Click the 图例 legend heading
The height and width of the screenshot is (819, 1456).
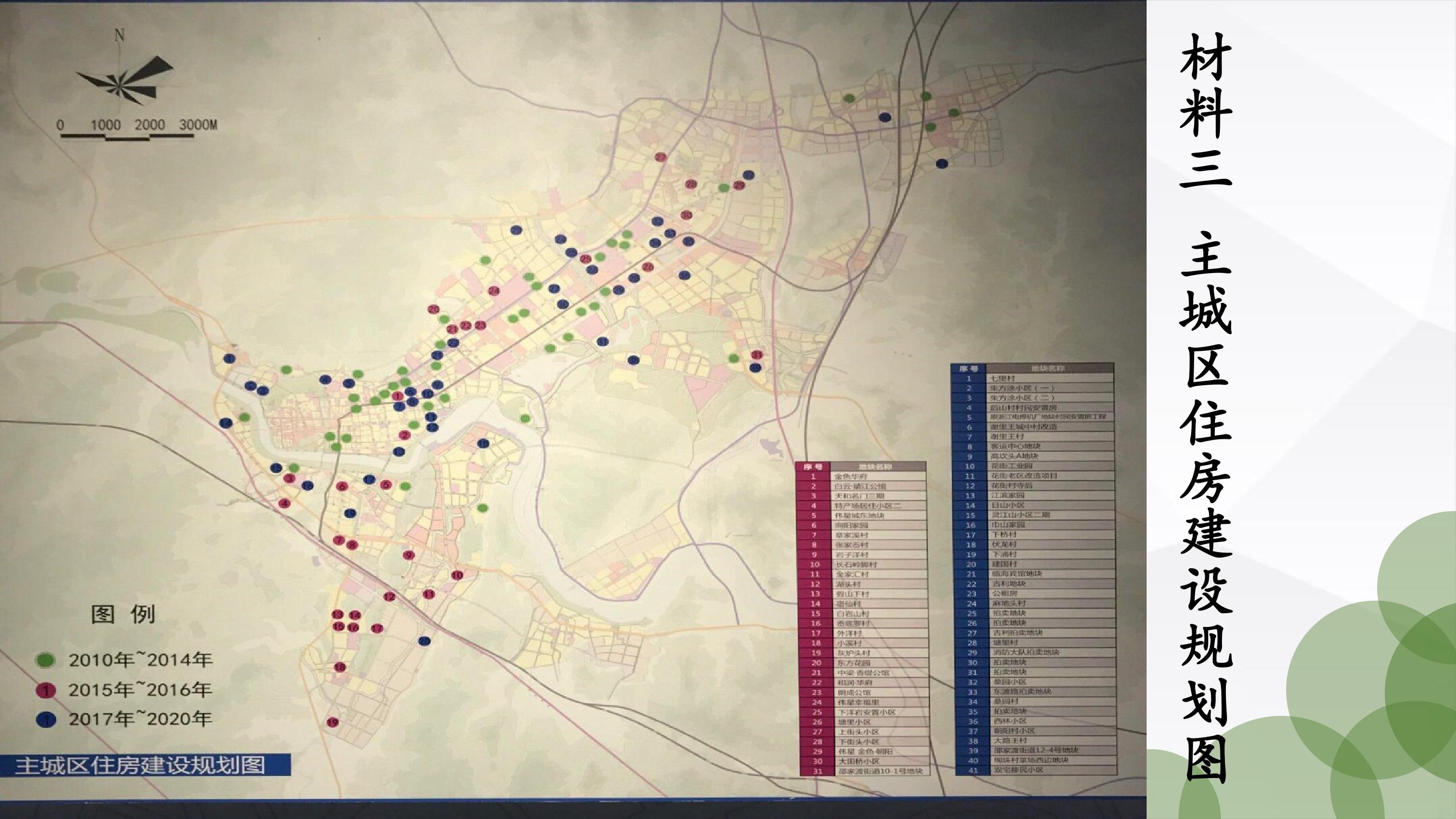click(123, 614)
